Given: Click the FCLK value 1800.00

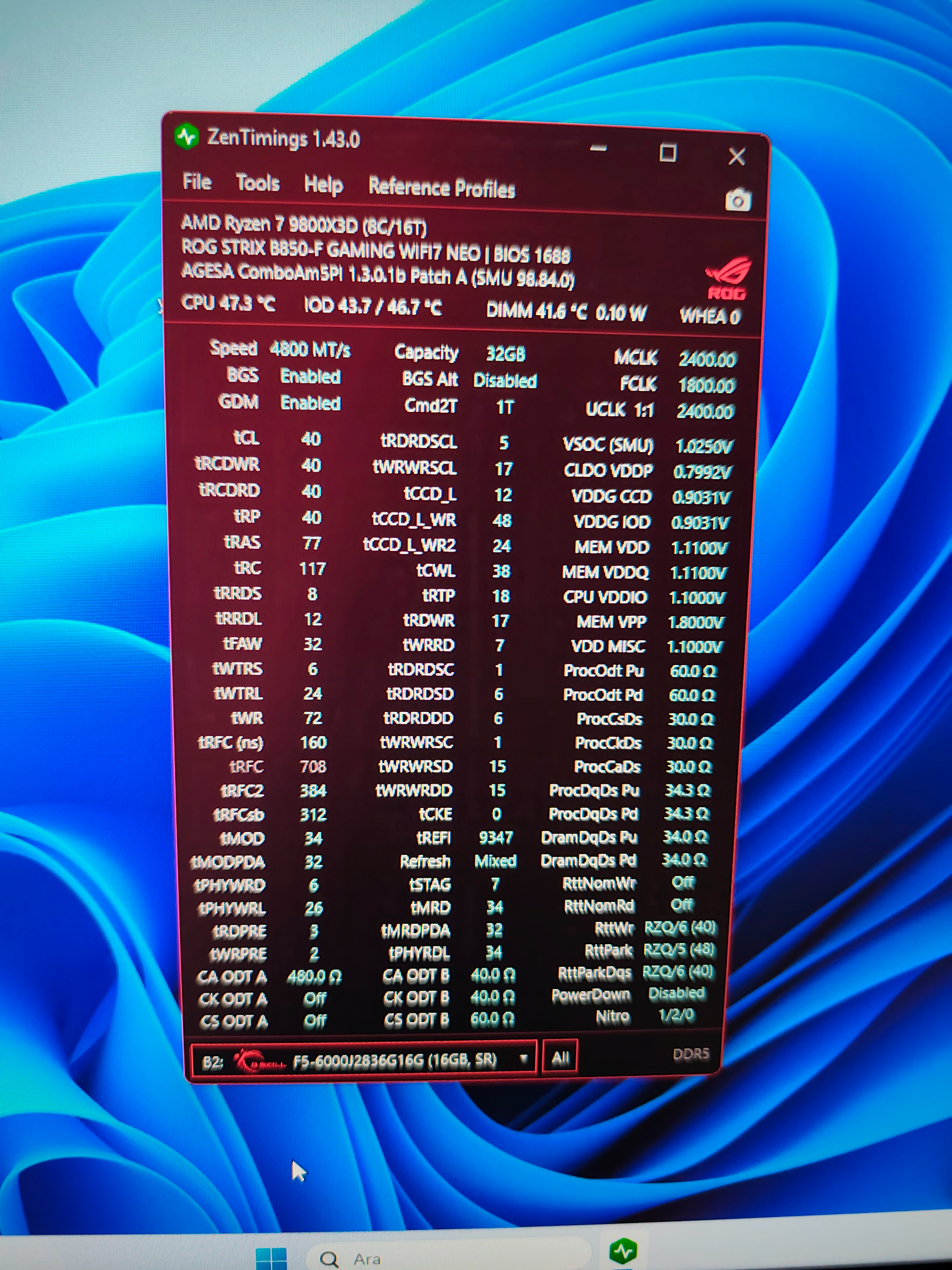Looking at the screenshot, I should click(x=706, y=386).
